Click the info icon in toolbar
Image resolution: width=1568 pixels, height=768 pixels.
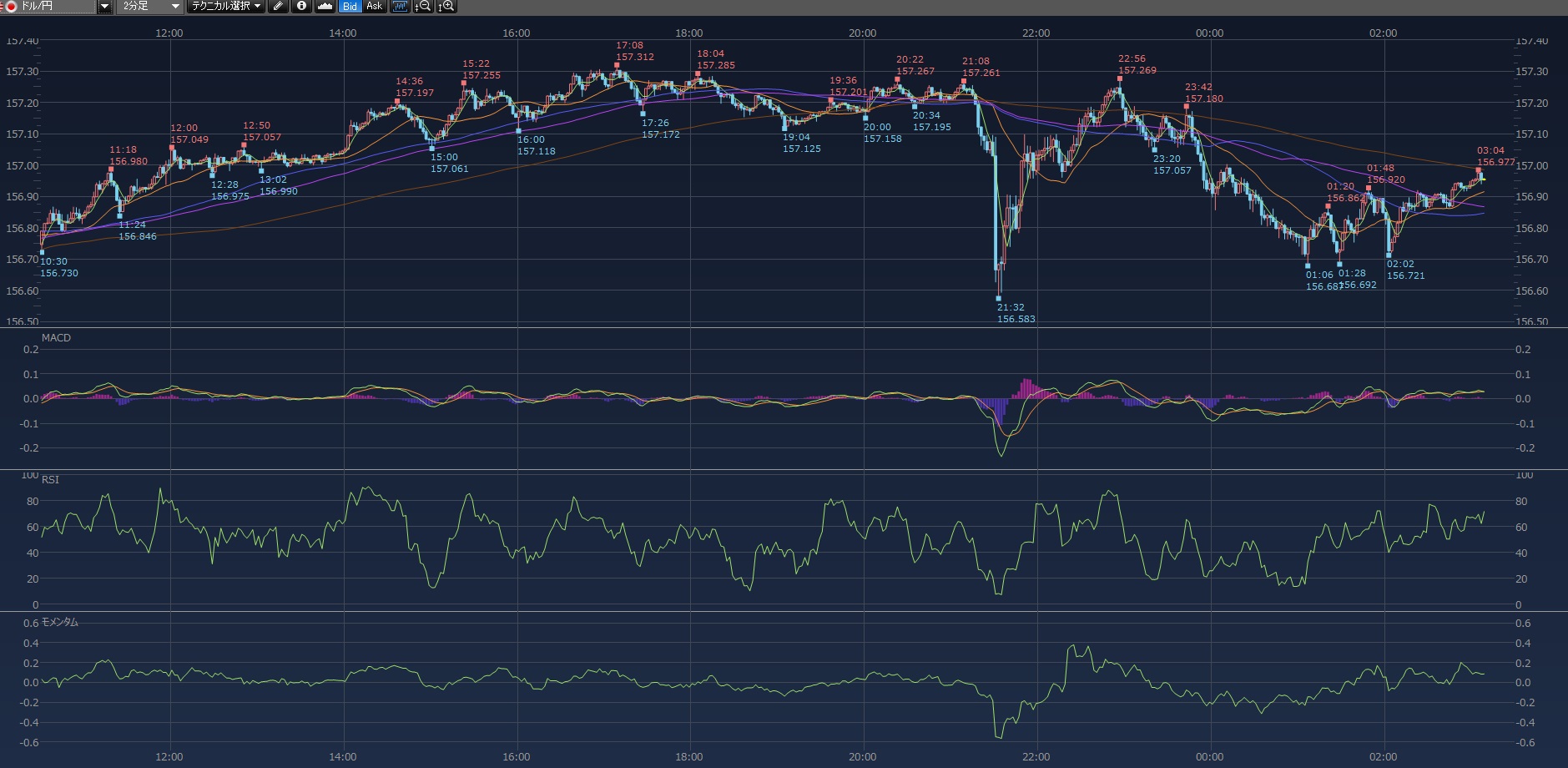point(301,7)
